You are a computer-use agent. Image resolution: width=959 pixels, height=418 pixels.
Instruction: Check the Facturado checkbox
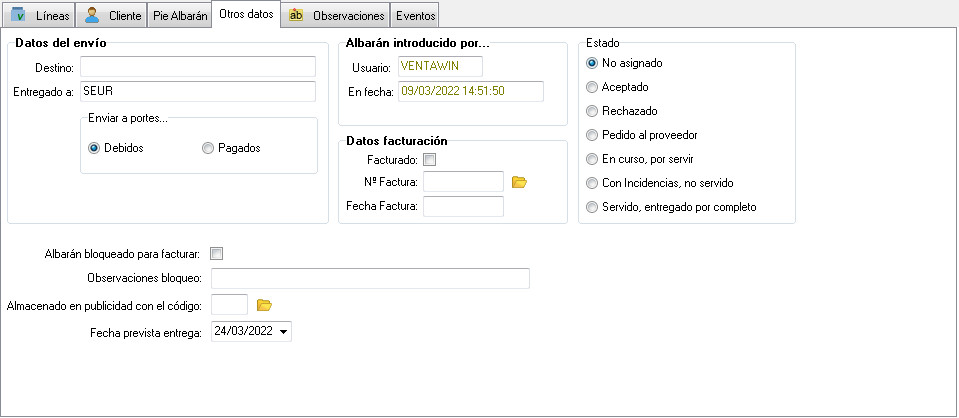(430, 159)
